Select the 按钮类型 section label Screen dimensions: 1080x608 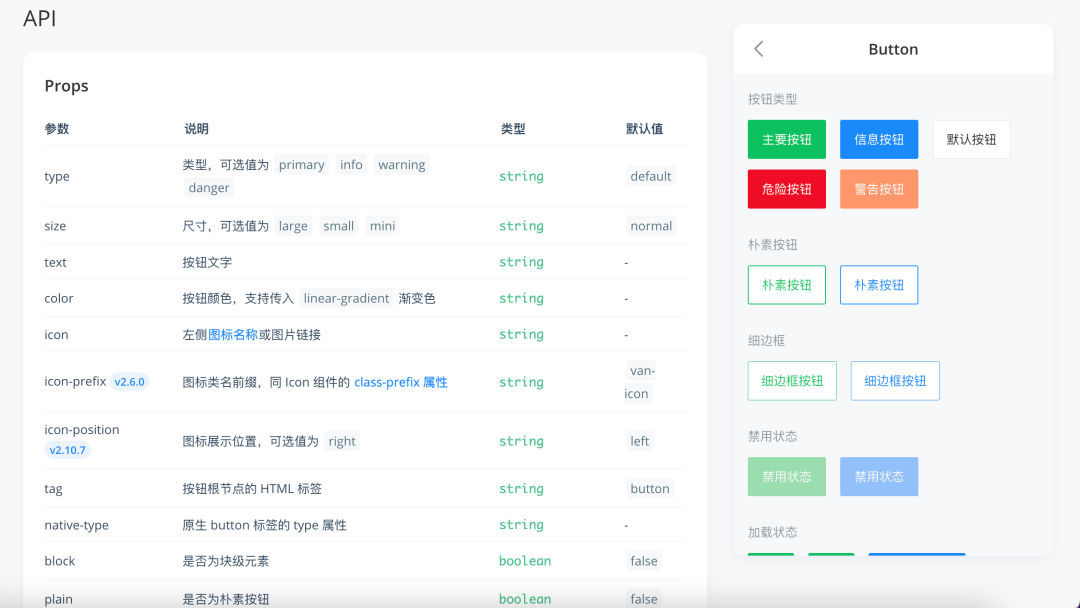773,99
